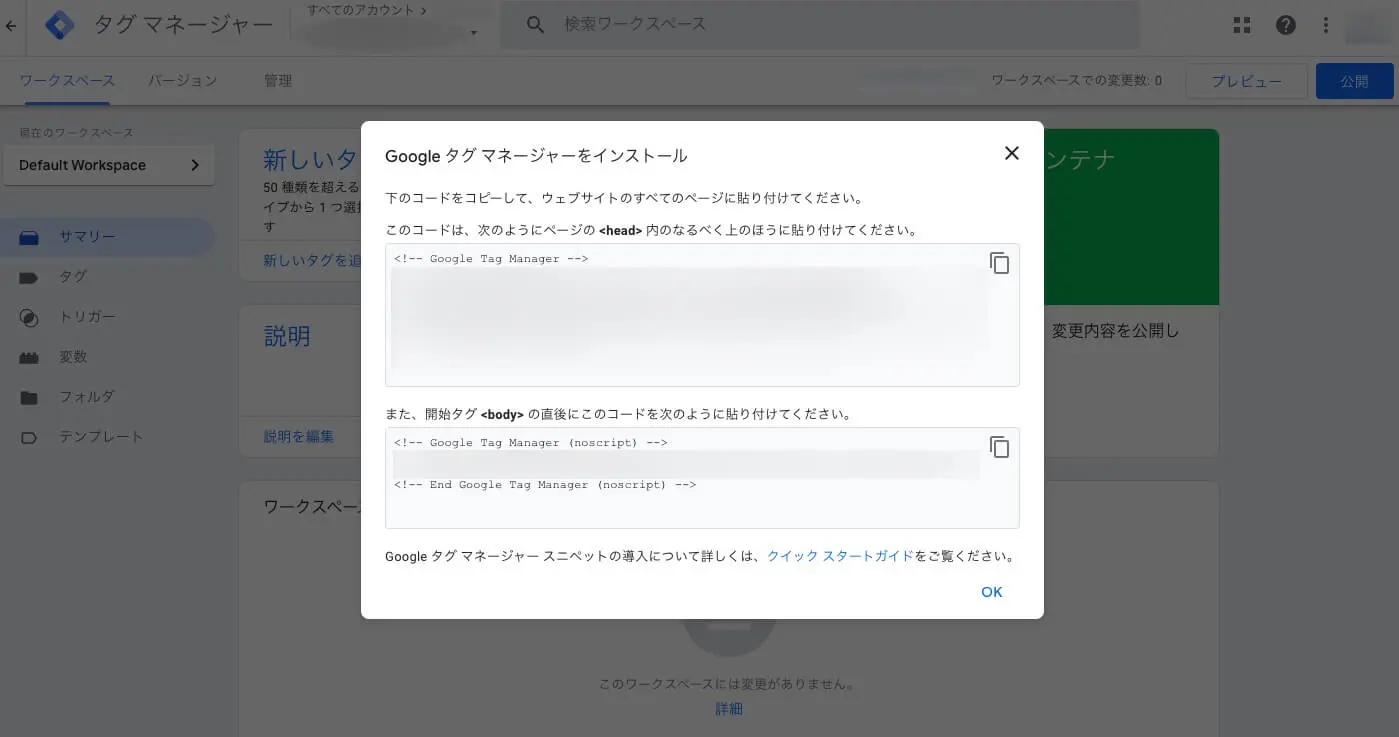The height and width of the screenshot is (737, 1399).
Task: Click the タグ label icon
Action: click(x=29, y=277)
